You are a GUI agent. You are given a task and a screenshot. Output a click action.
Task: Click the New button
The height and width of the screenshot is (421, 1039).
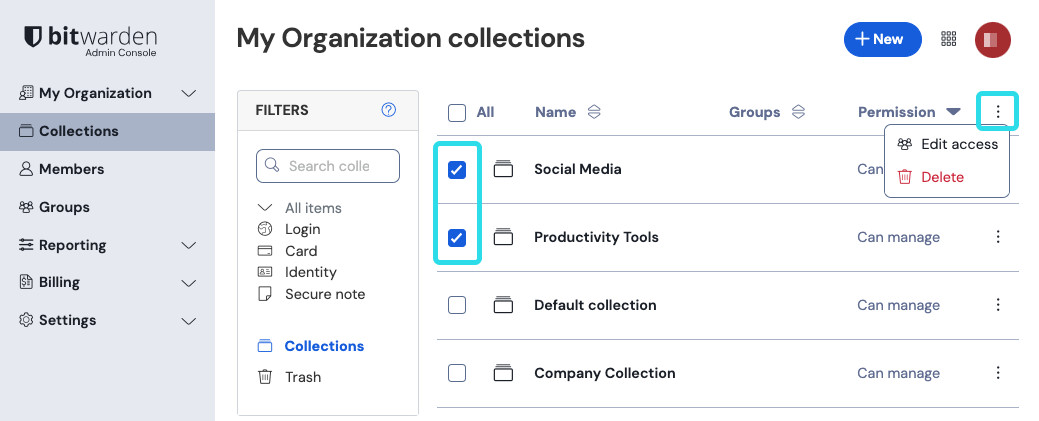coord(882,39)
